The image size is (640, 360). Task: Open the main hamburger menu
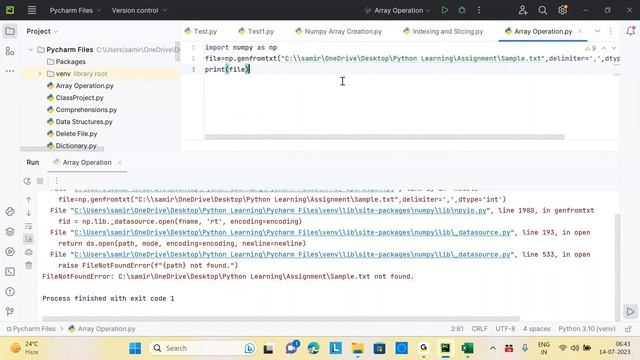[x=32, y=10]
